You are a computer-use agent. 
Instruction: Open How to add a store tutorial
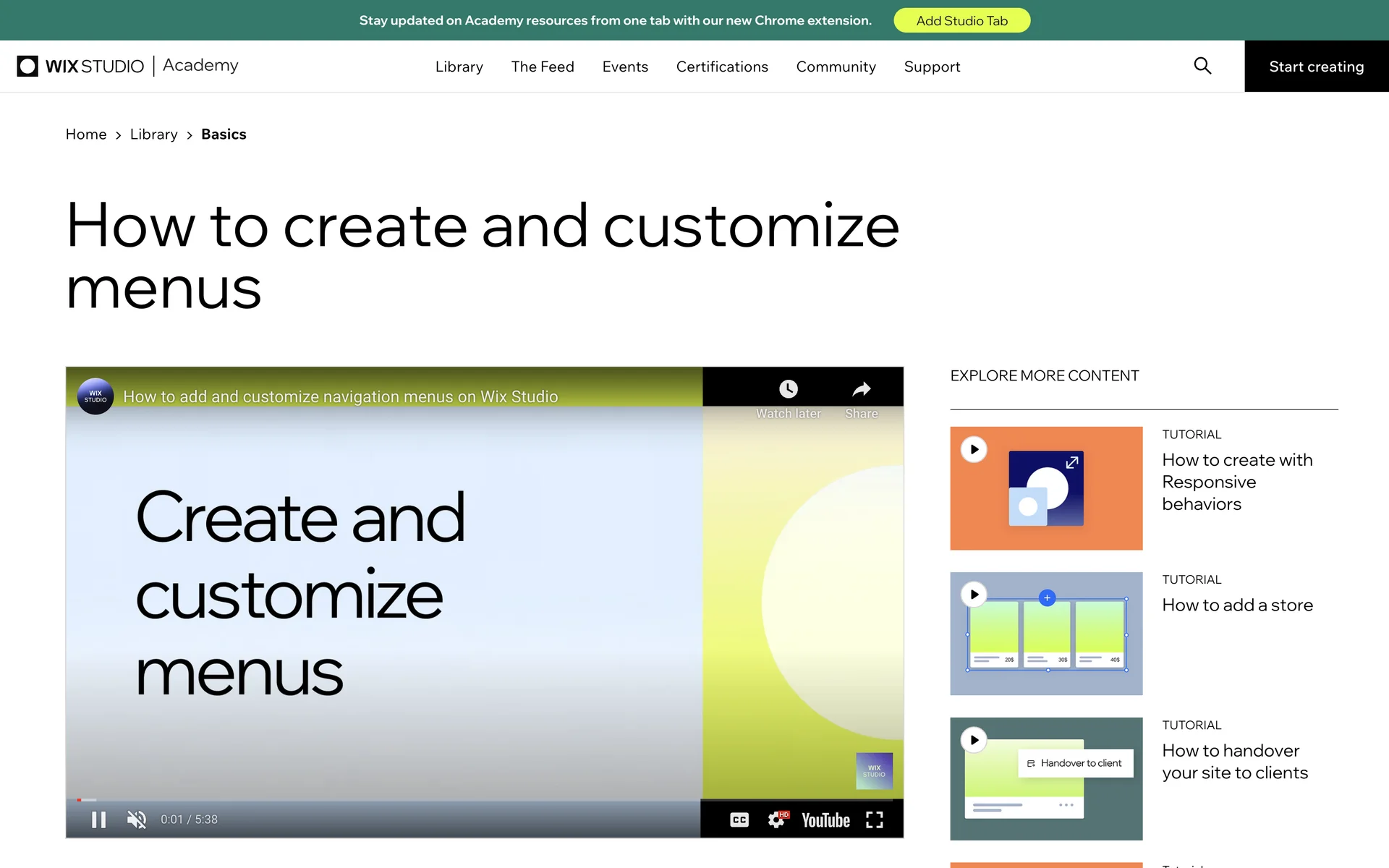(1237, 605)
